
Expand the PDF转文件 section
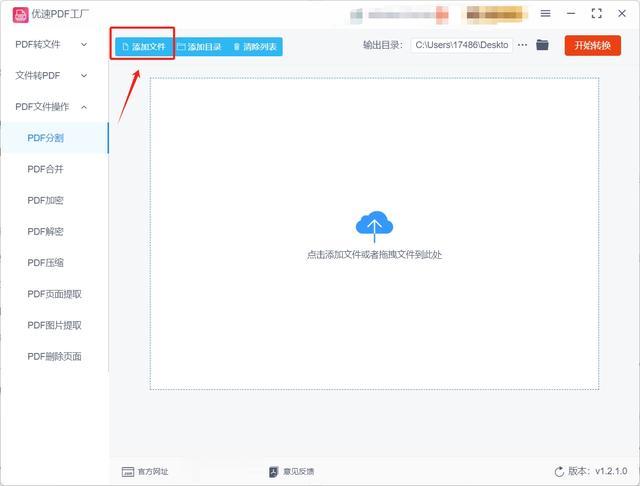pos(51,44)
